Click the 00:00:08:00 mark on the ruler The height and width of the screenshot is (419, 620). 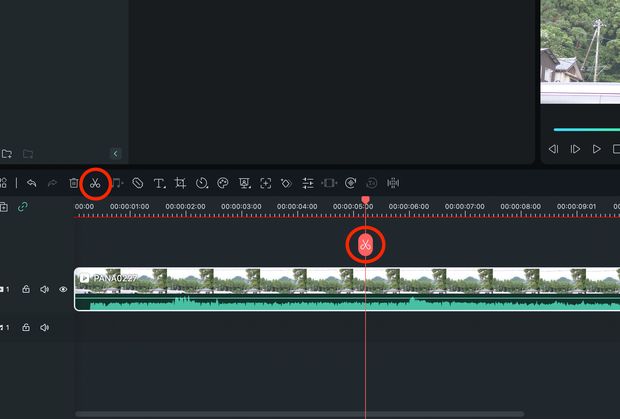coord(521,206)
